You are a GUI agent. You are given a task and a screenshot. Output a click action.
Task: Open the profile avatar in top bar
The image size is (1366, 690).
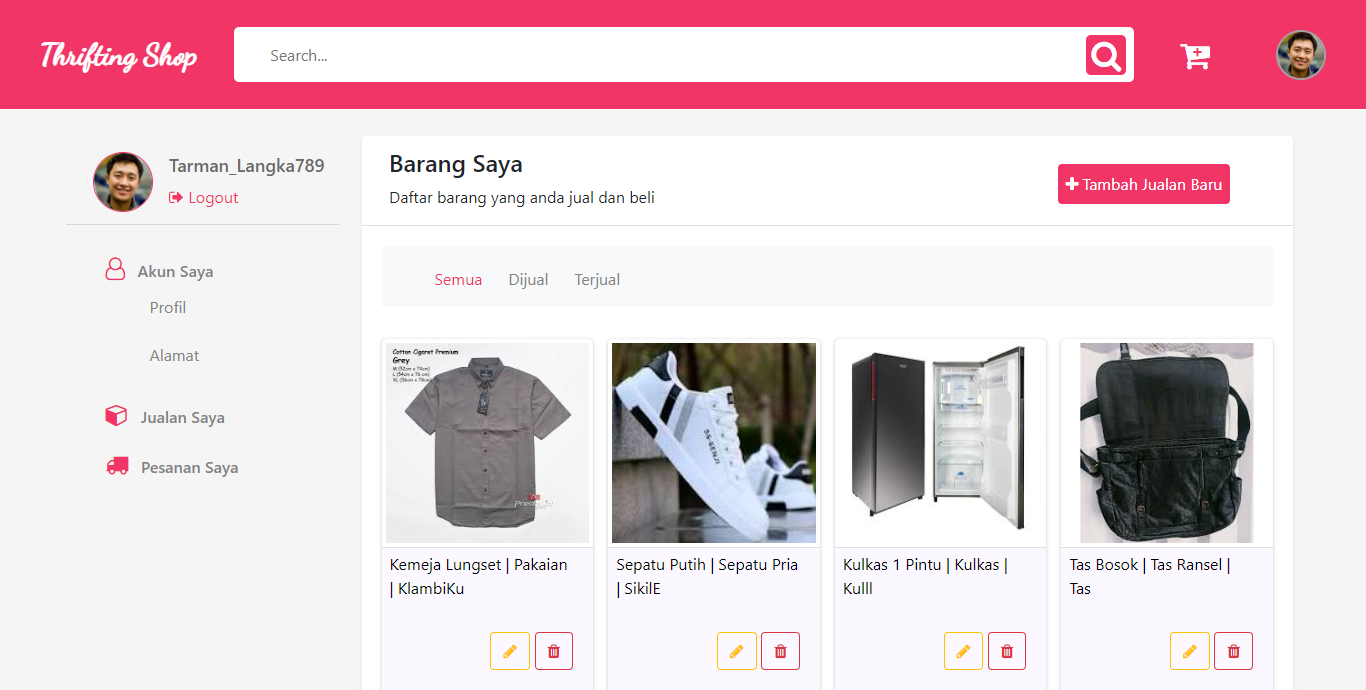click(x=1300, y=55)
